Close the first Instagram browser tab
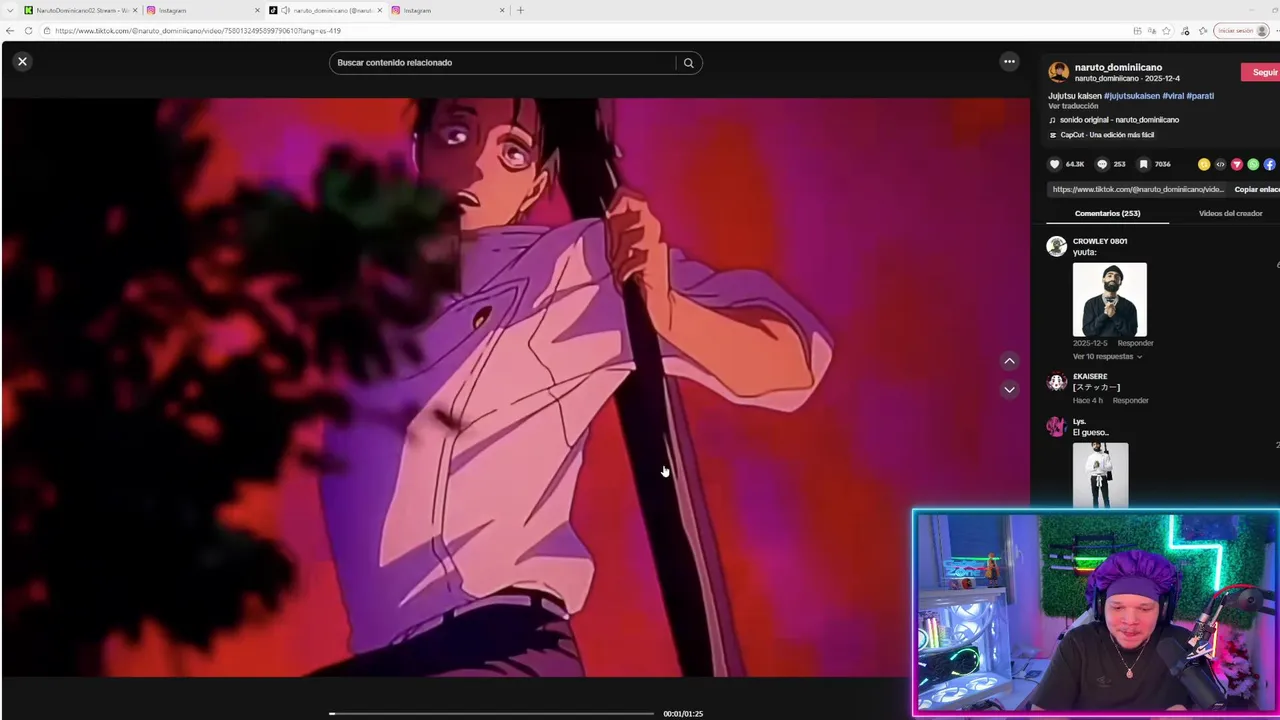Screen dimensions: 1280x720 coord(257,10)
